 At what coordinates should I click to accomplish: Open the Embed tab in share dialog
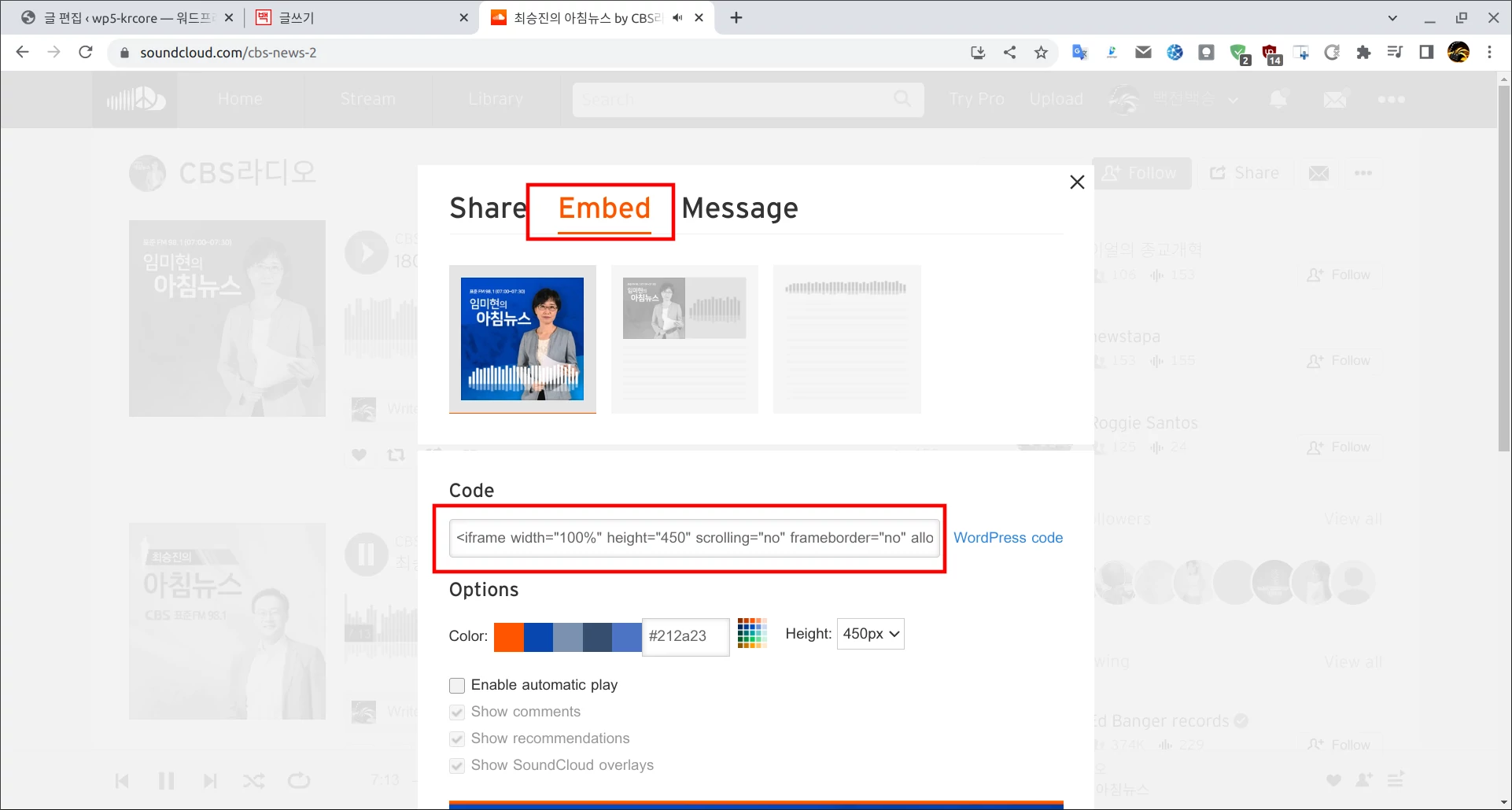(x=604, y=208)
